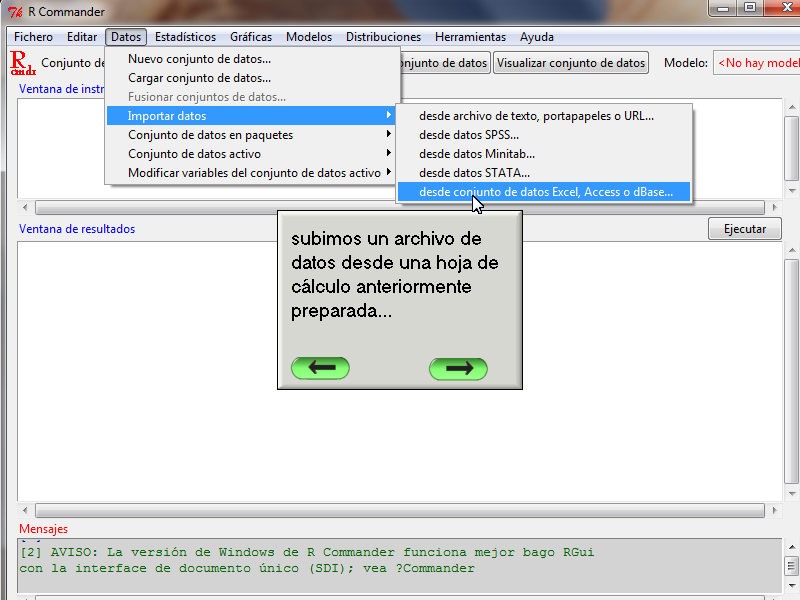Click the R Commander title bar icon
The height and width of the screenshot is (600, 800).
(x=15, y=12)
